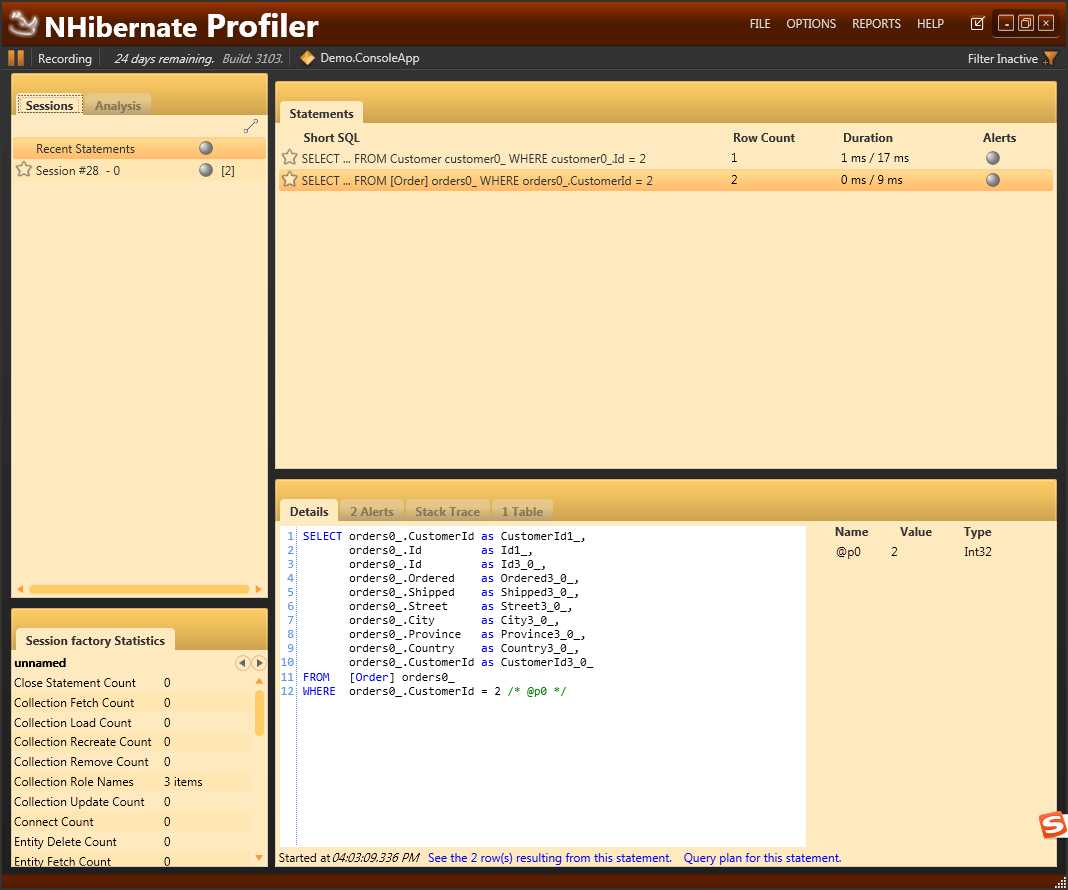Open the Session factory Statistics tab

tap(95, 640)
